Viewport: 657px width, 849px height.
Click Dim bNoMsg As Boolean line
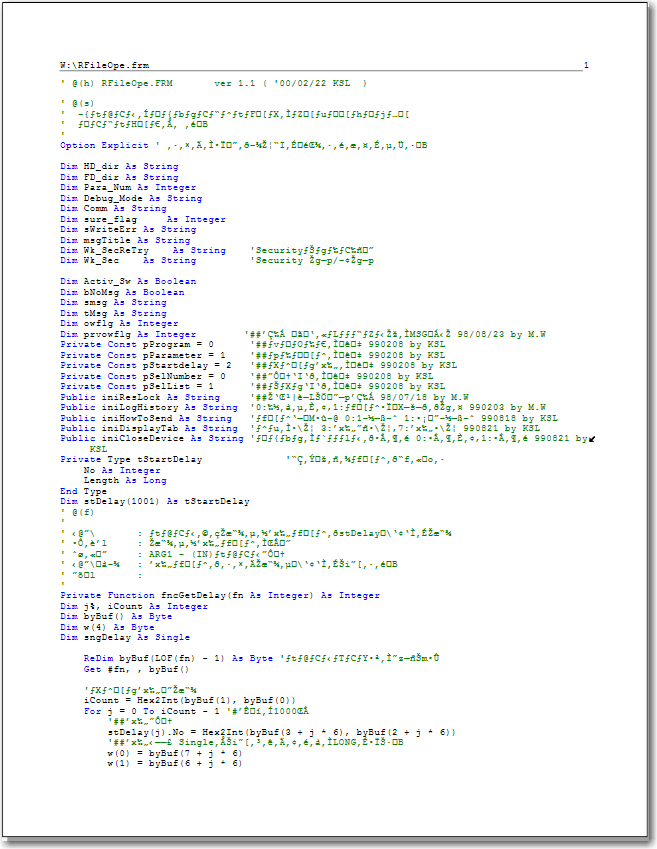pyautogui.click(x=122, y=292)
